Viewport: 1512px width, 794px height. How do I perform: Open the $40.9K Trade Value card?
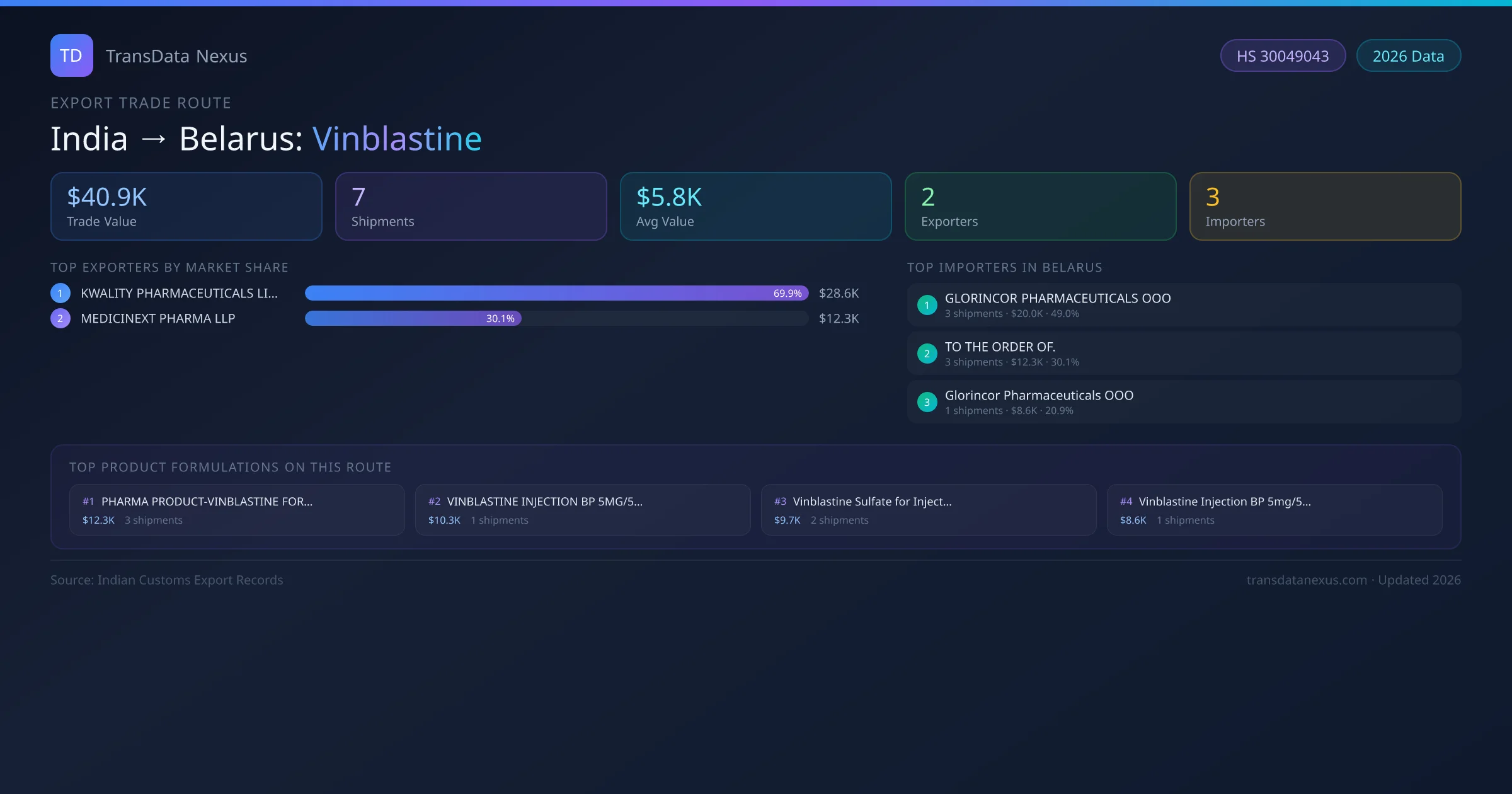tap(186, 206)
